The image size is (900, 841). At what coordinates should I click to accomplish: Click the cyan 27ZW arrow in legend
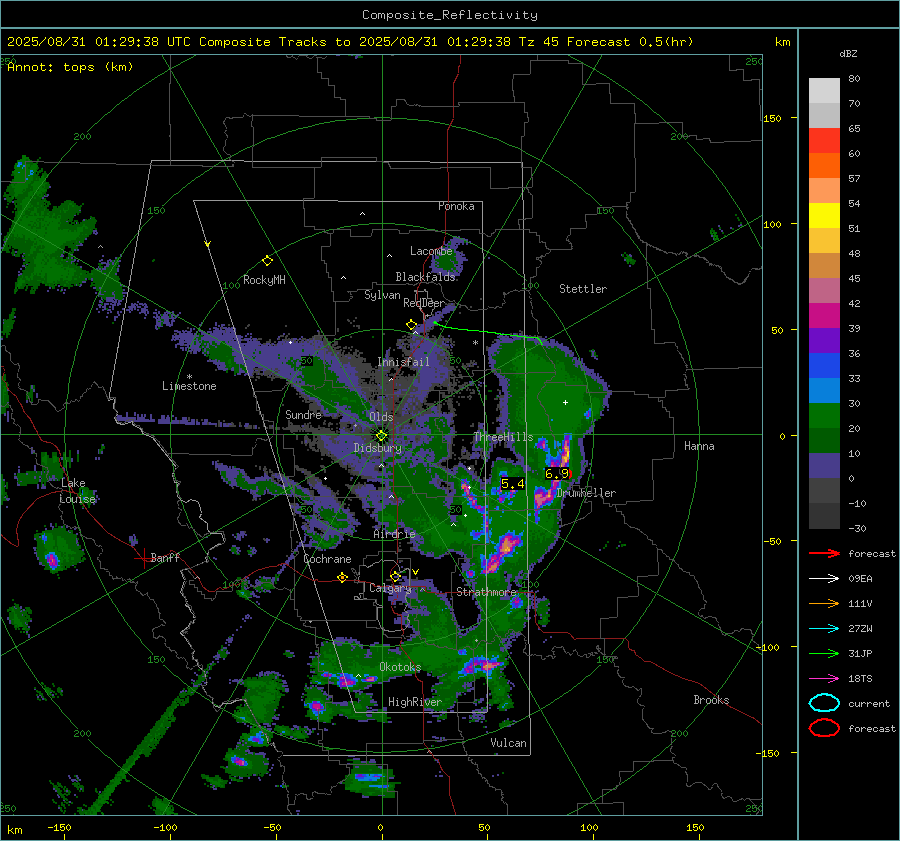(824, 629)
